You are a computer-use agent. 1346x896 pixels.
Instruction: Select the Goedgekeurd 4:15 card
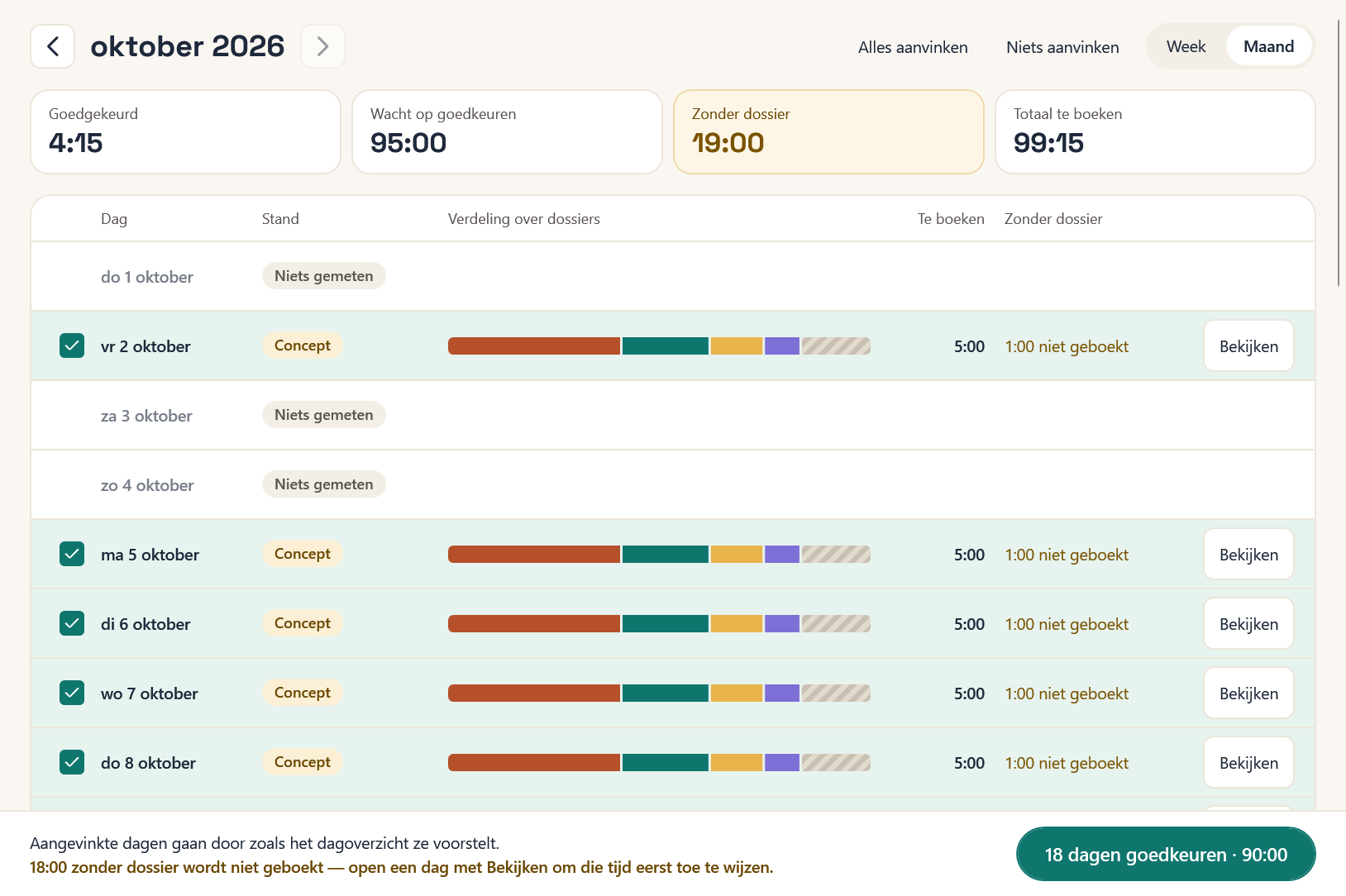tap(185, 132)
